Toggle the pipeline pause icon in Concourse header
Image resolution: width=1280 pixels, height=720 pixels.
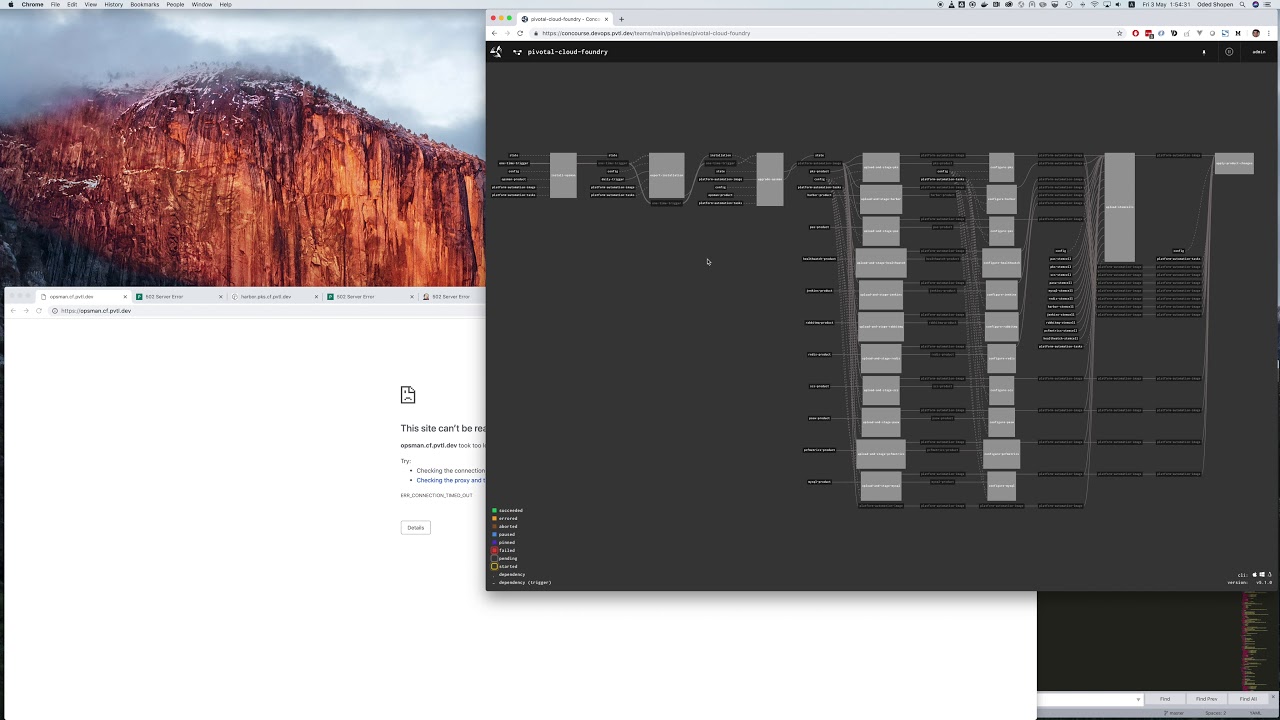1229,52
